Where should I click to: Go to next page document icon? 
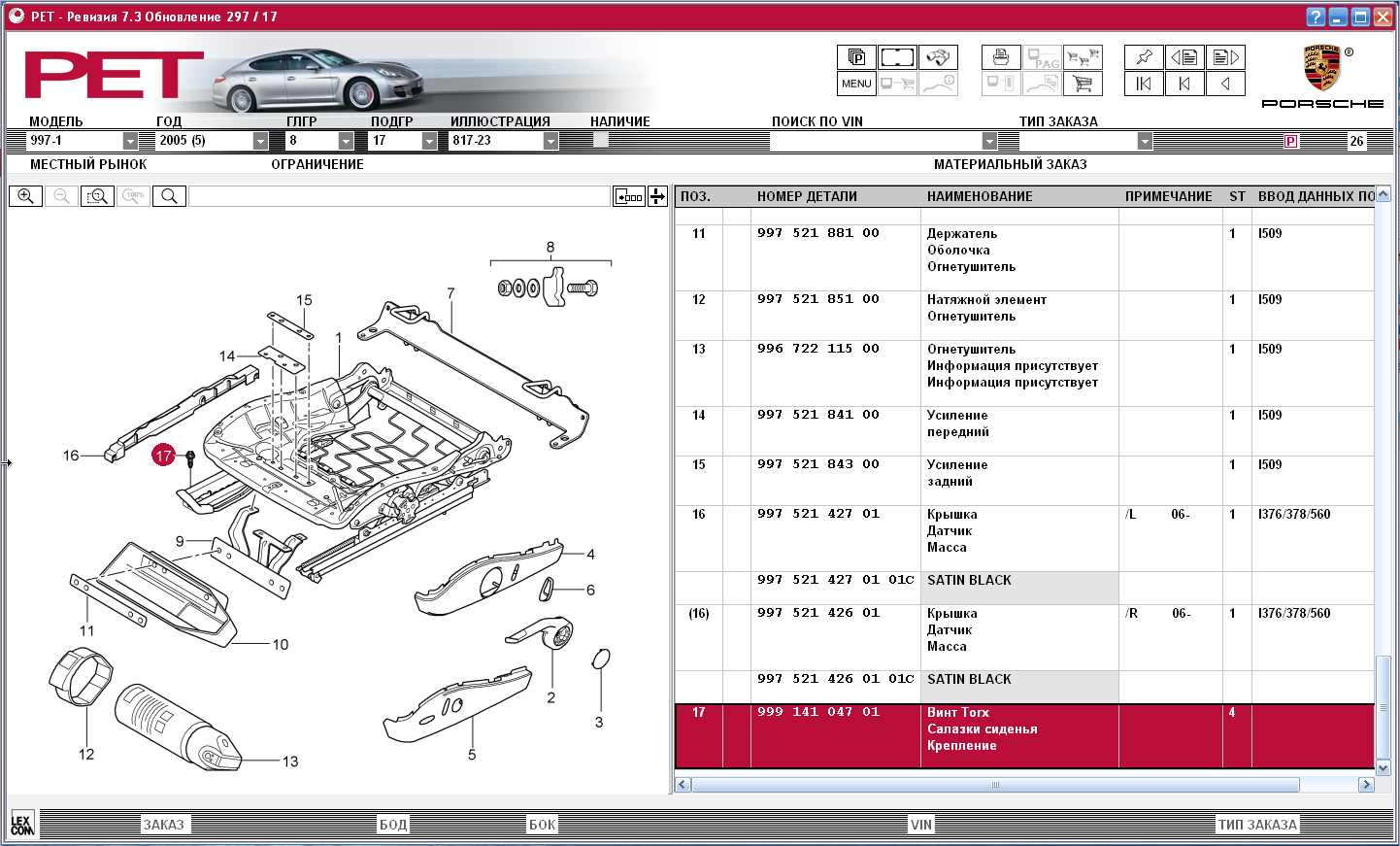1225,57
